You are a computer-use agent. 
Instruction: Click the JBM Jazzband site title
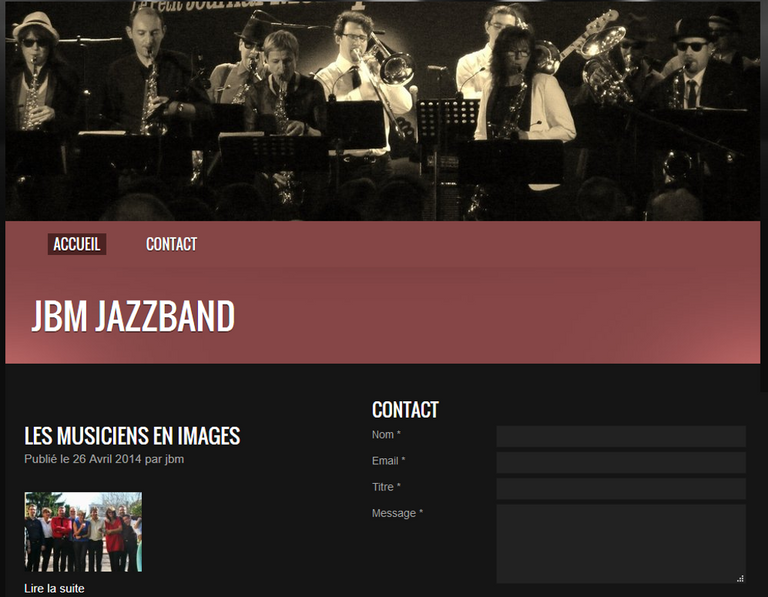133,316
